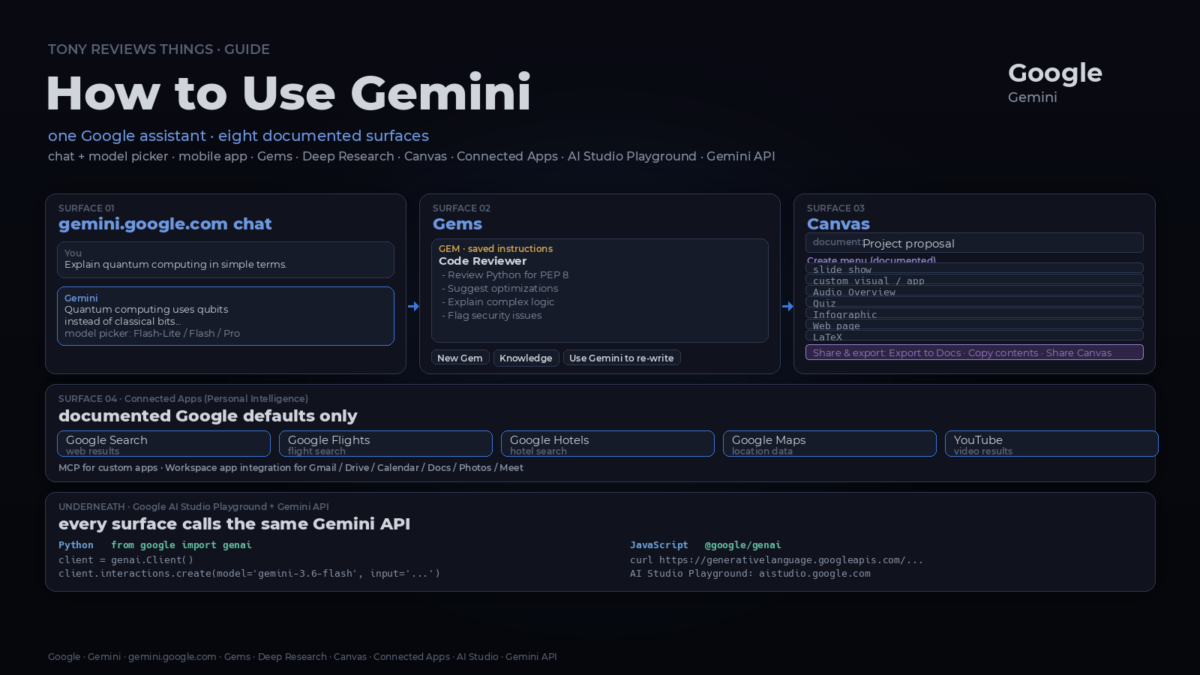
Task: Click 'TONY REVIEWS THINGS · GUIDE' header
Action: click(x=159, y=49)
